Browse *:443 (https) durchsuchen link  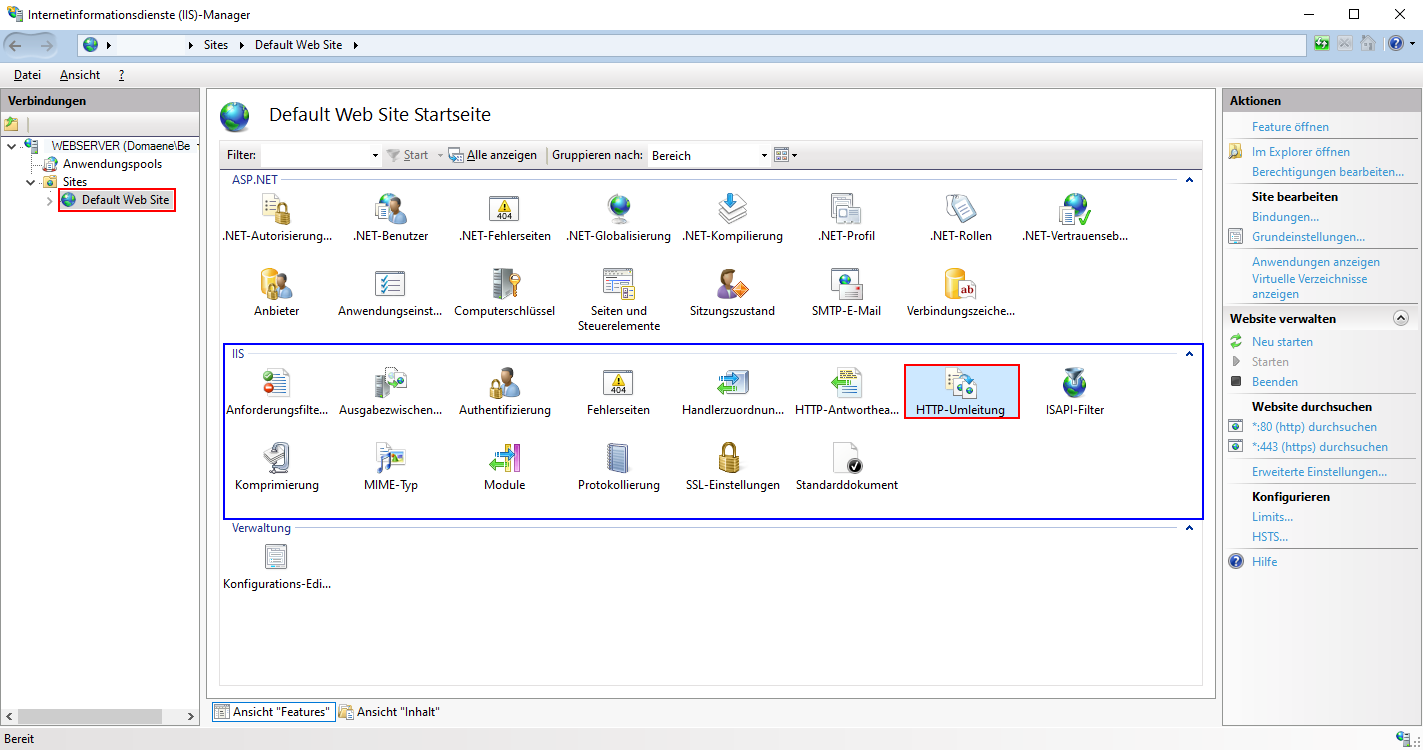(1319, 447)
